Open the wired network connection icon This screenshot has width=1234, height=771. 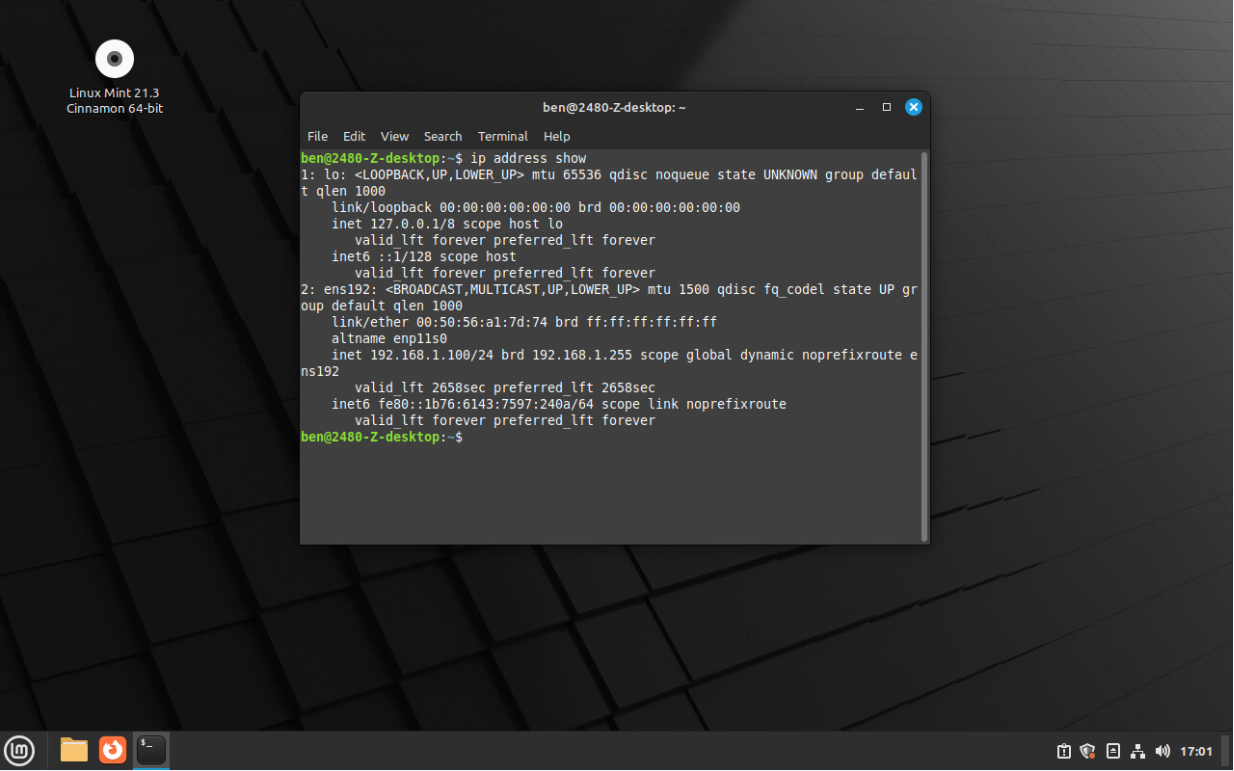tap(1138, 751)
